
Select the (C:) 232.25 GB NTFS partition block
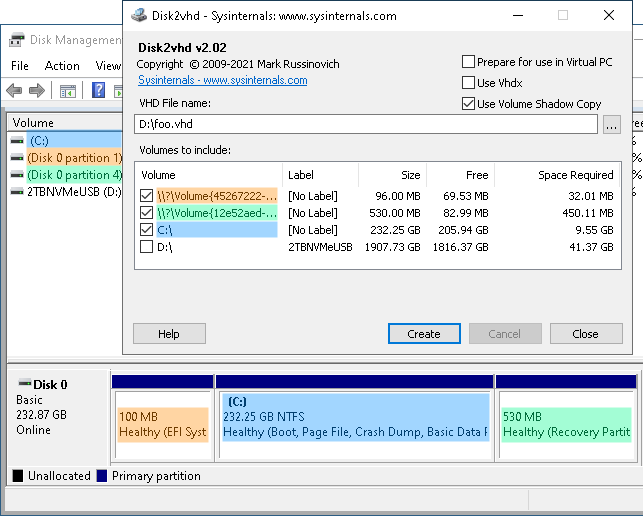(x=356, y=425)
